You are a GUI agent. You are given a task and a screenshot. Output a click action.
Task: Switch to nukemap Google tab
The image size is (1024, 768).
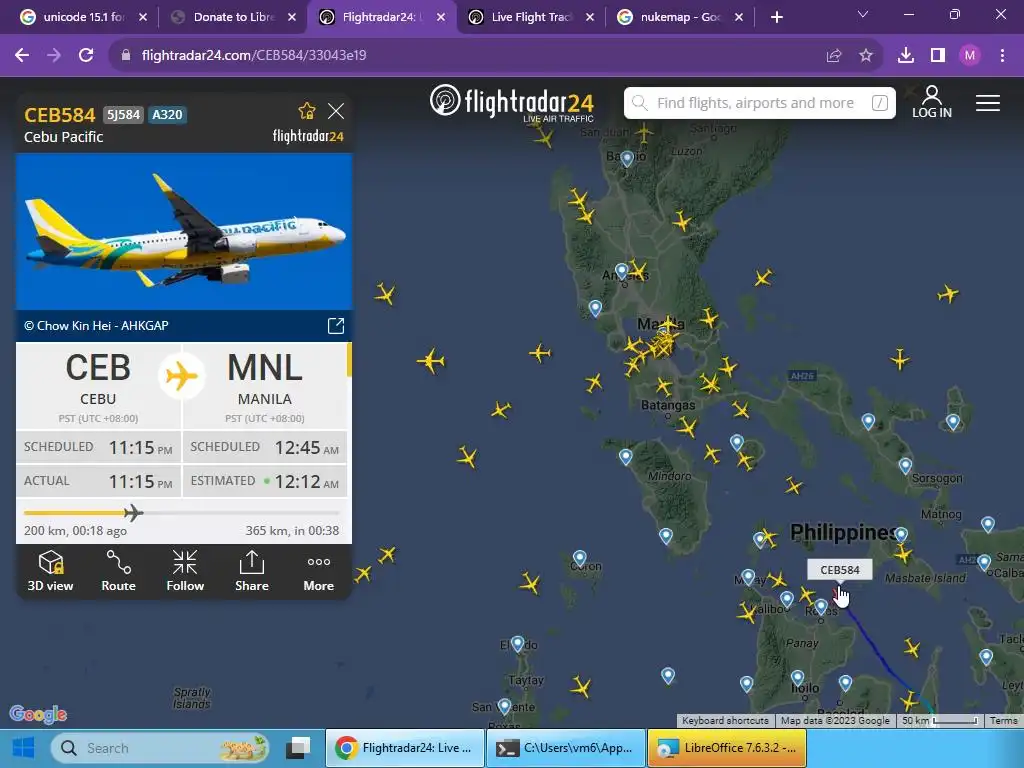pos(680,17)
